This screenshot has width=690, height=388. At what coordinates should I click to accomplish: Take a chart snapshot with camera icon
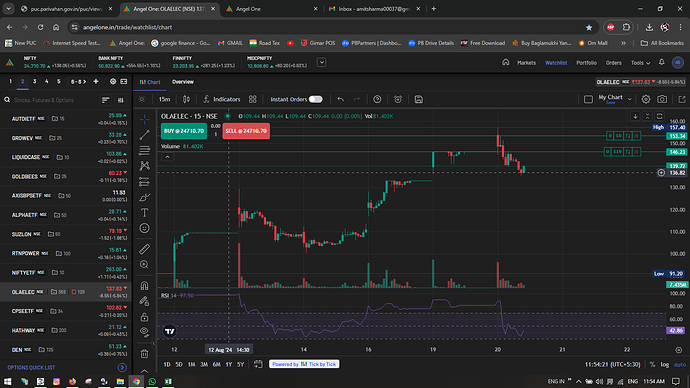pyautogui.click(x=662, y=99)
